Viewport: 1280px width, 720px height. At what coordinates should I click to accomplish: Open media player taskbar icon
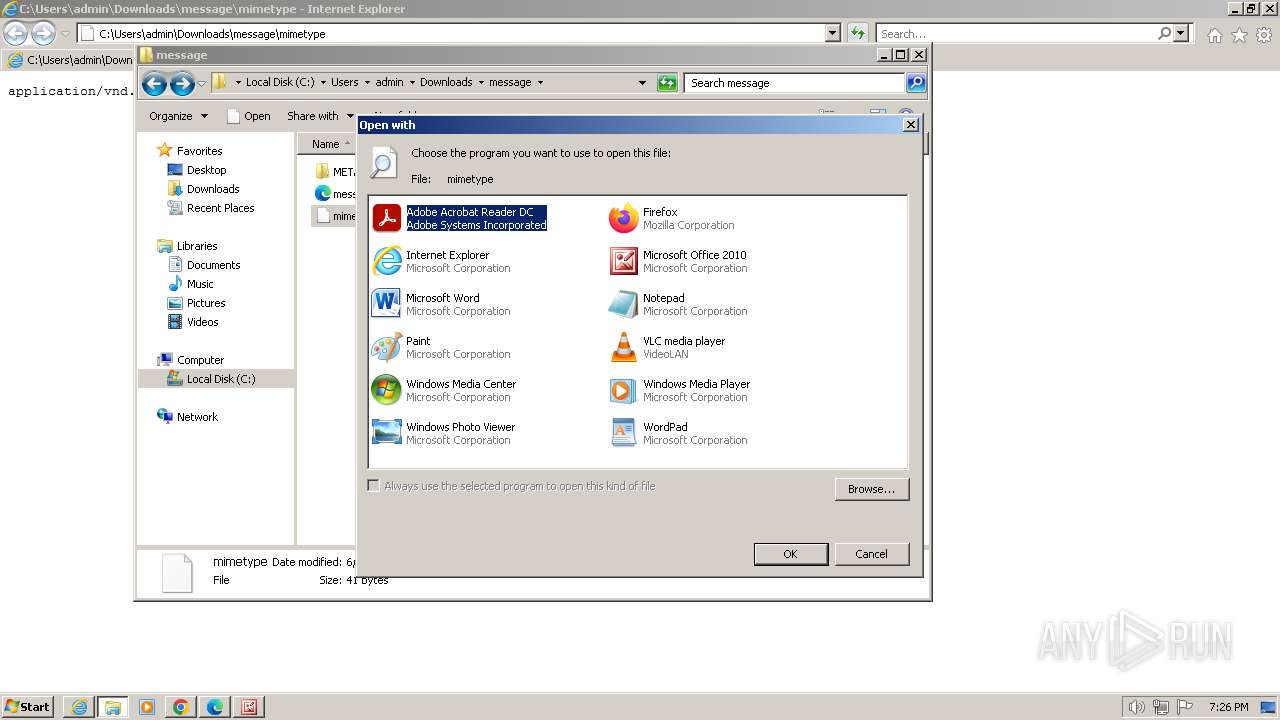tap(147, 707)
